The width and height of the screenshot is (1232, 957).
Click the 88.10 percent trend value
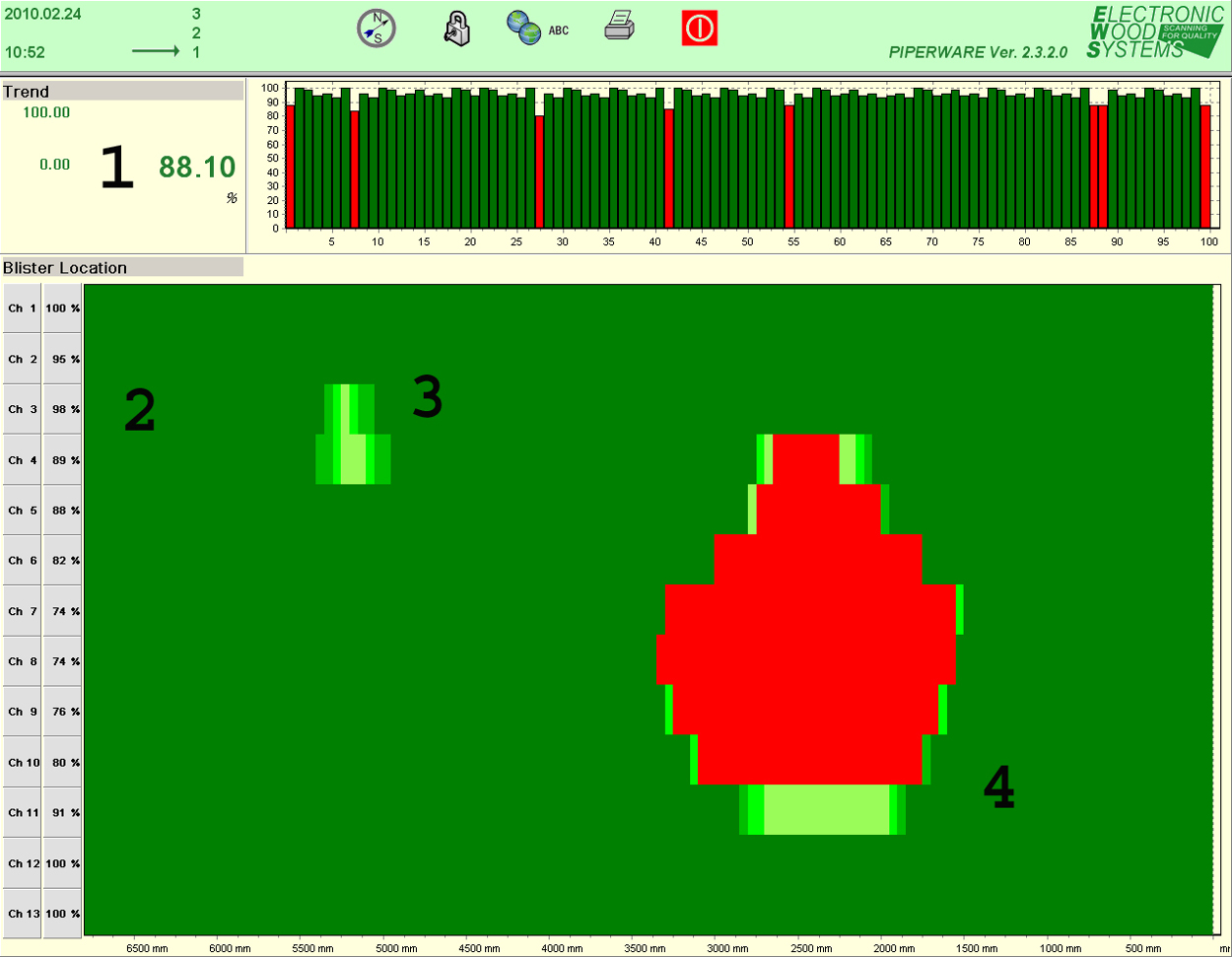pos(197,168)
